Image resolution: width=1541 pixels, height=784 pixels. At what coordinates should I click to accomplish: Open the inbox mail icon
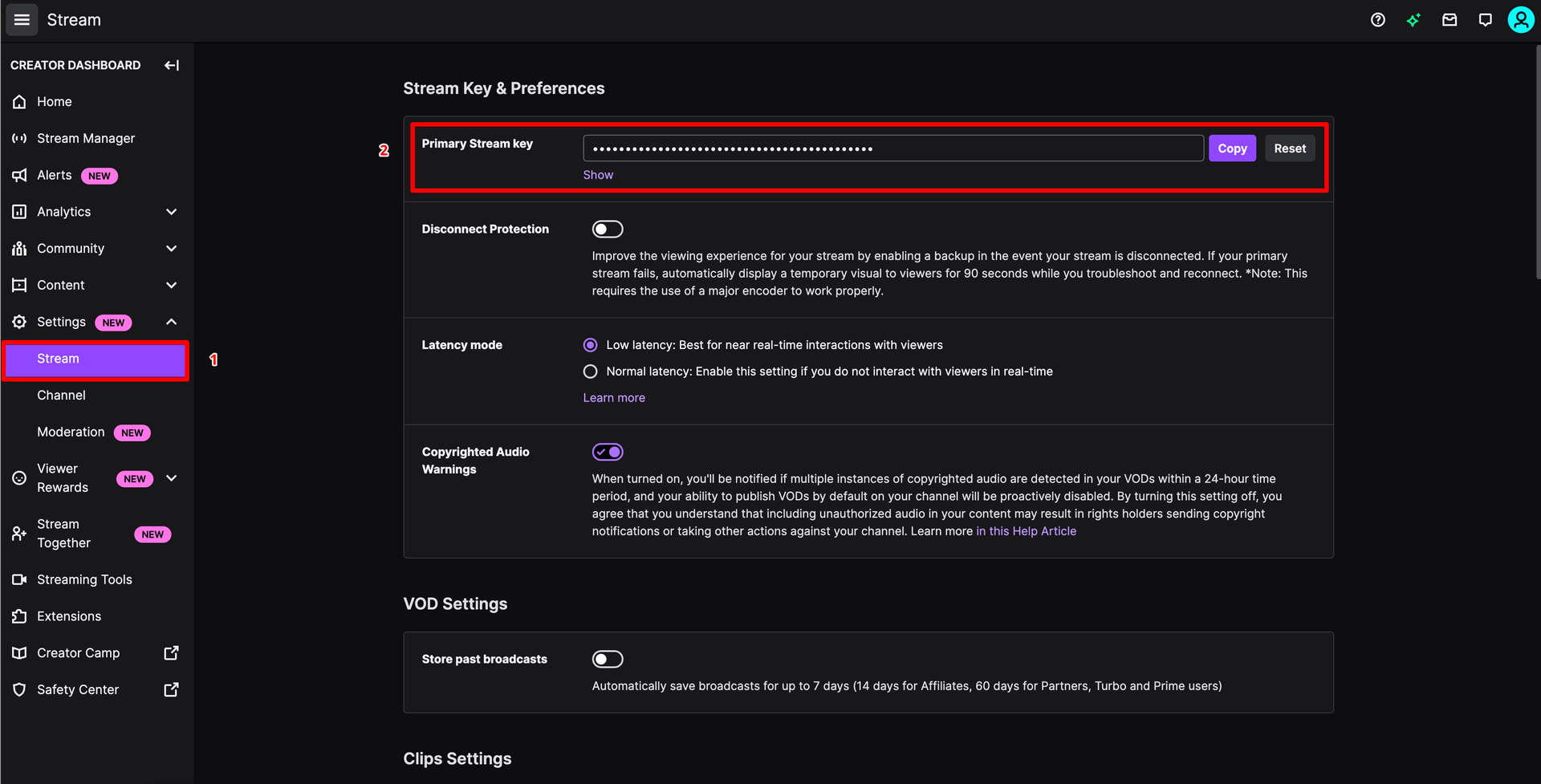[1450, 20]
